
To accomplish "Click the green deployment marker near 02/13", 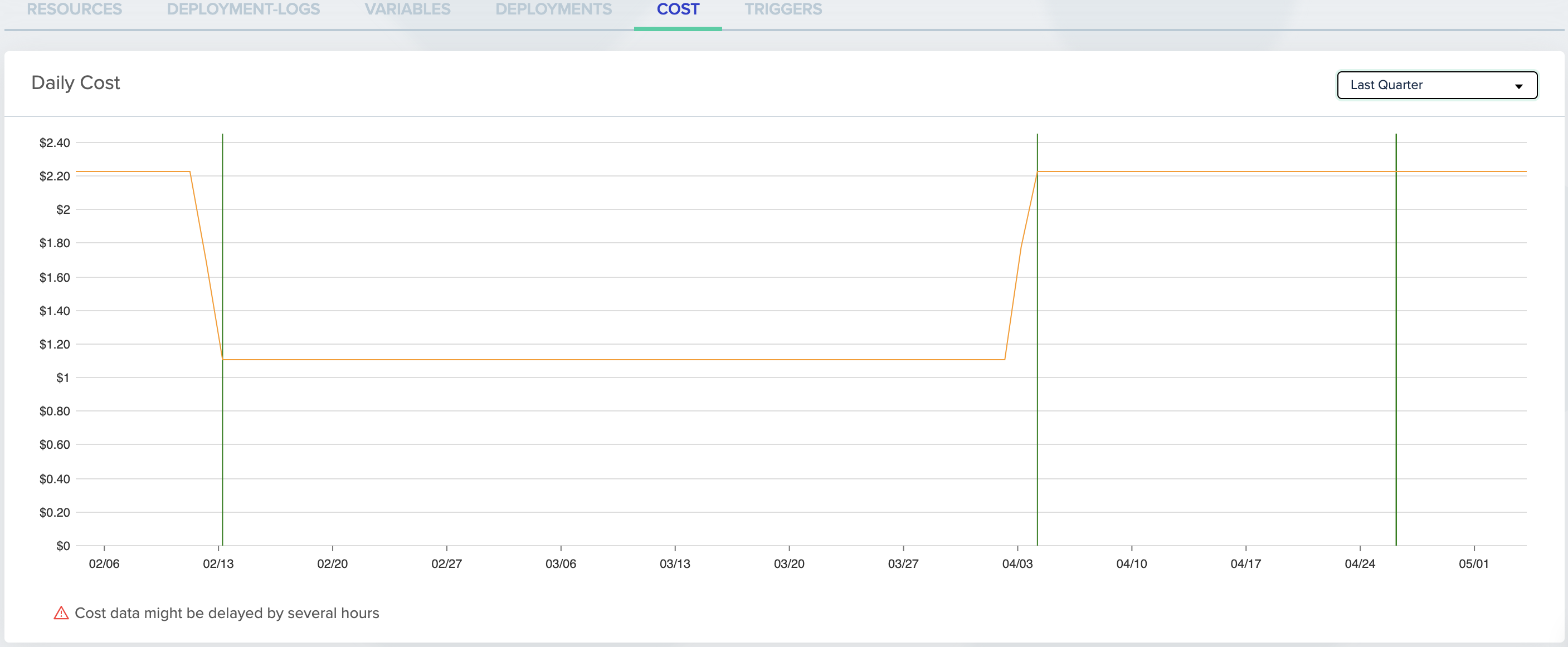I will [x=222, y=339].
